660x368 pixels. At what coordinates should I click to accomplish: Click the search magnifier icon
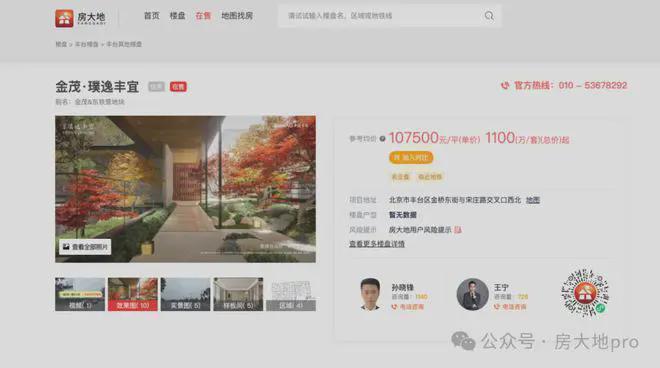[489, 16]
